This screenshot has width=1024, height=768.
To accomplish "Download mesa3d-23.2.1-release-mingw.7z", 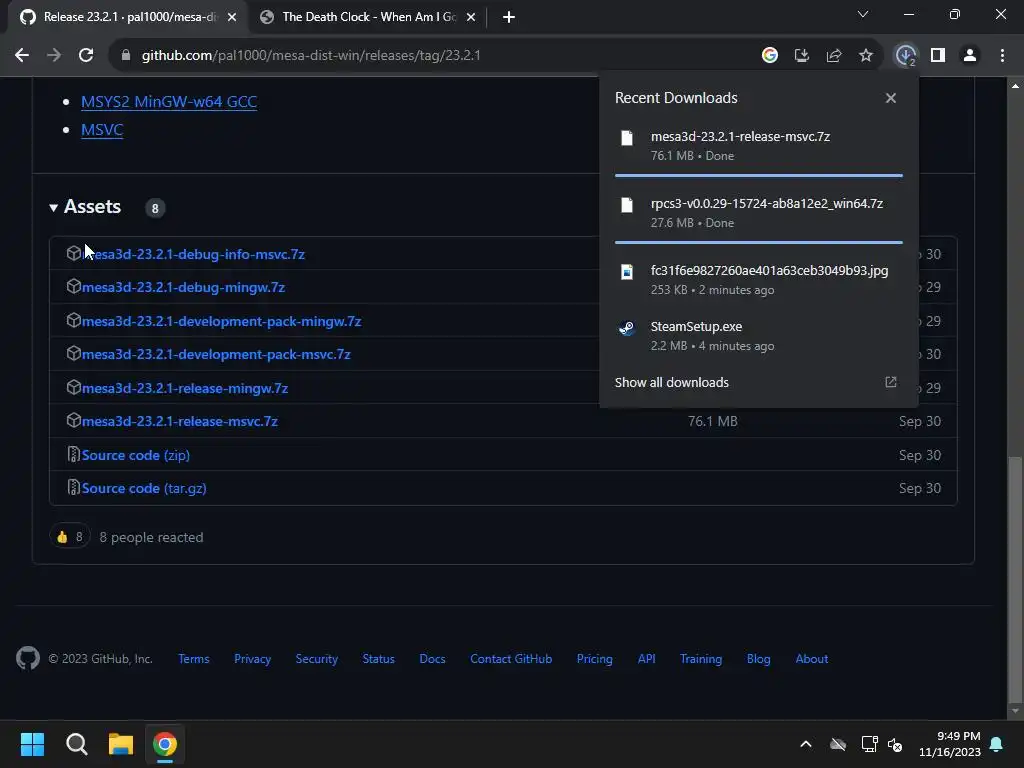I will pyautogui.click(x=185, y=388).
